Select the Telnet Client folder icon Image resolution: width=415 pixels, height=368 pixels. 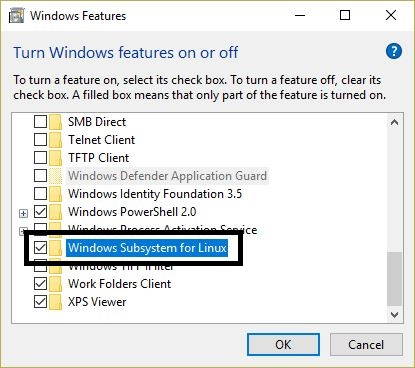click(55, 140)
